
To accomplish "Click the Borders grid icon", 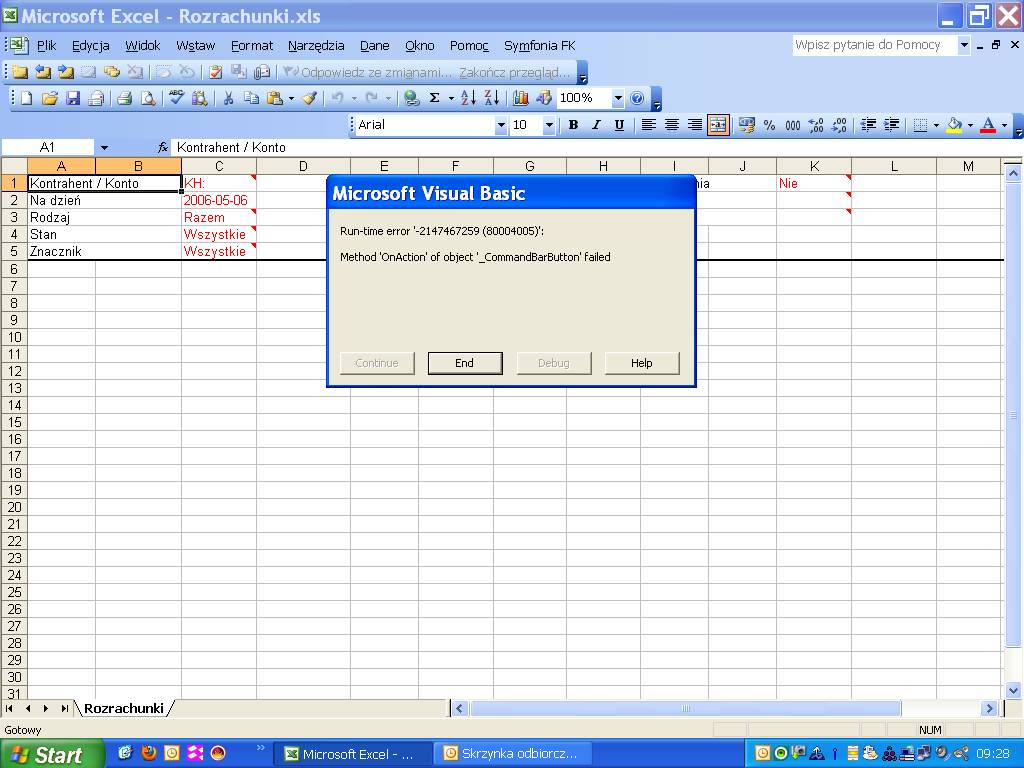I will coord(920,125).
